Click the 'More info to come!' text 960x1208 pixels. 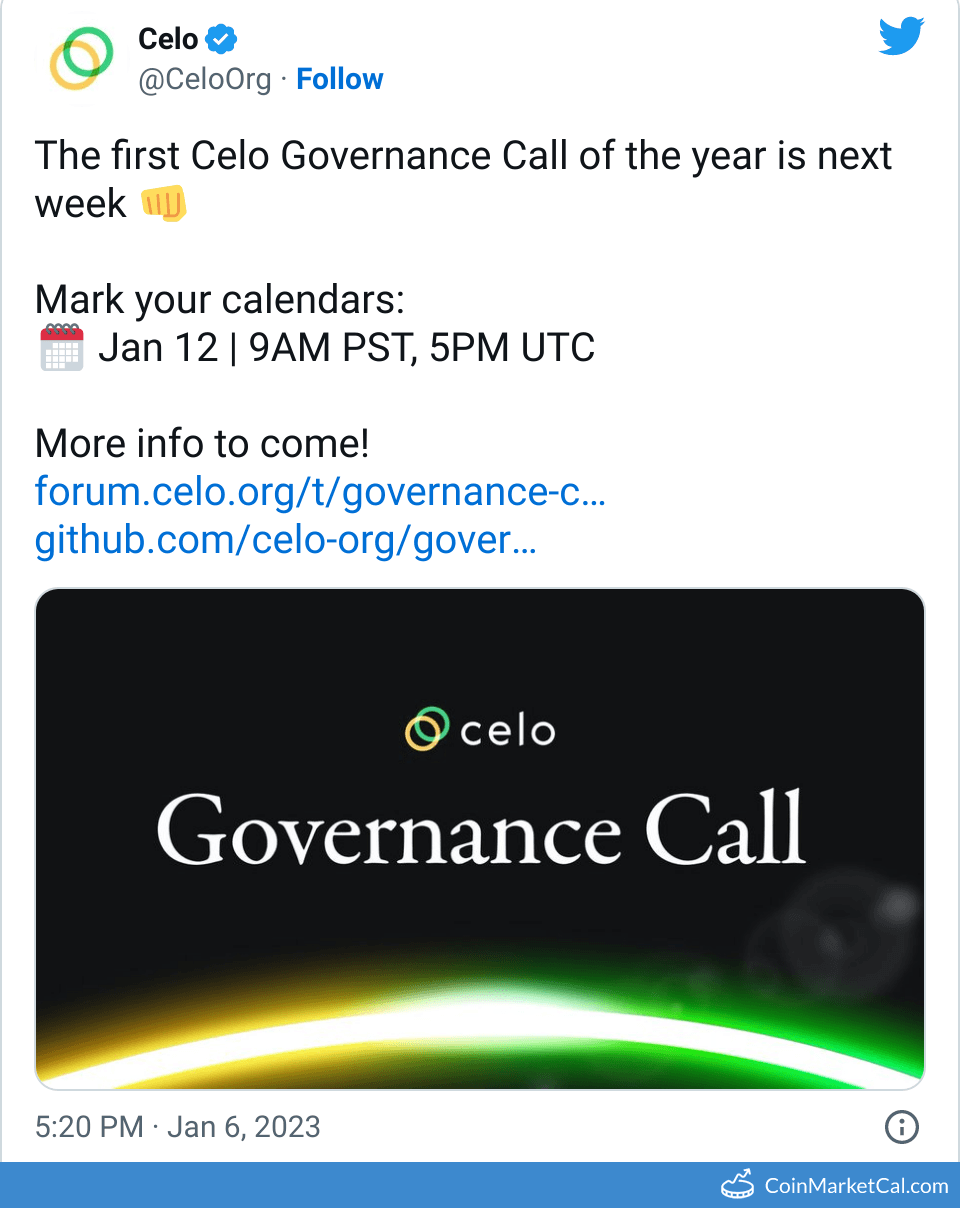(202, 444)
